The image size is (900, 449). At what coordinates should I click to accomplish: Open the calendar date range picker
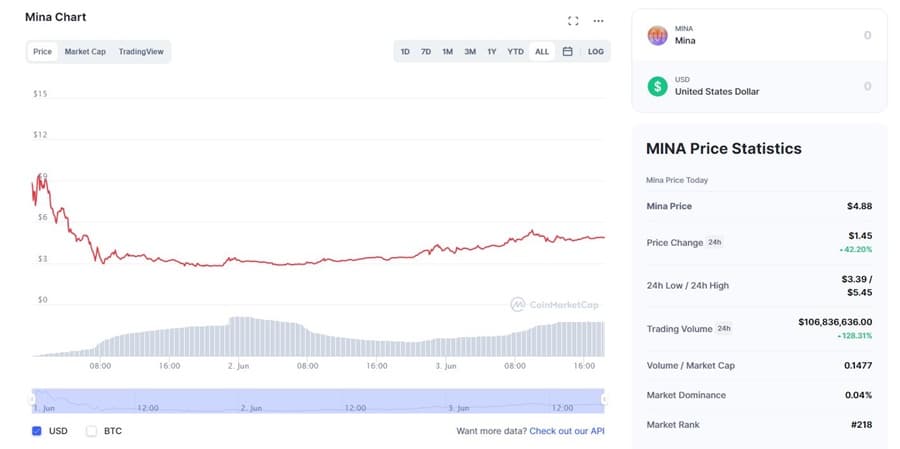click(x=567, y=51)
